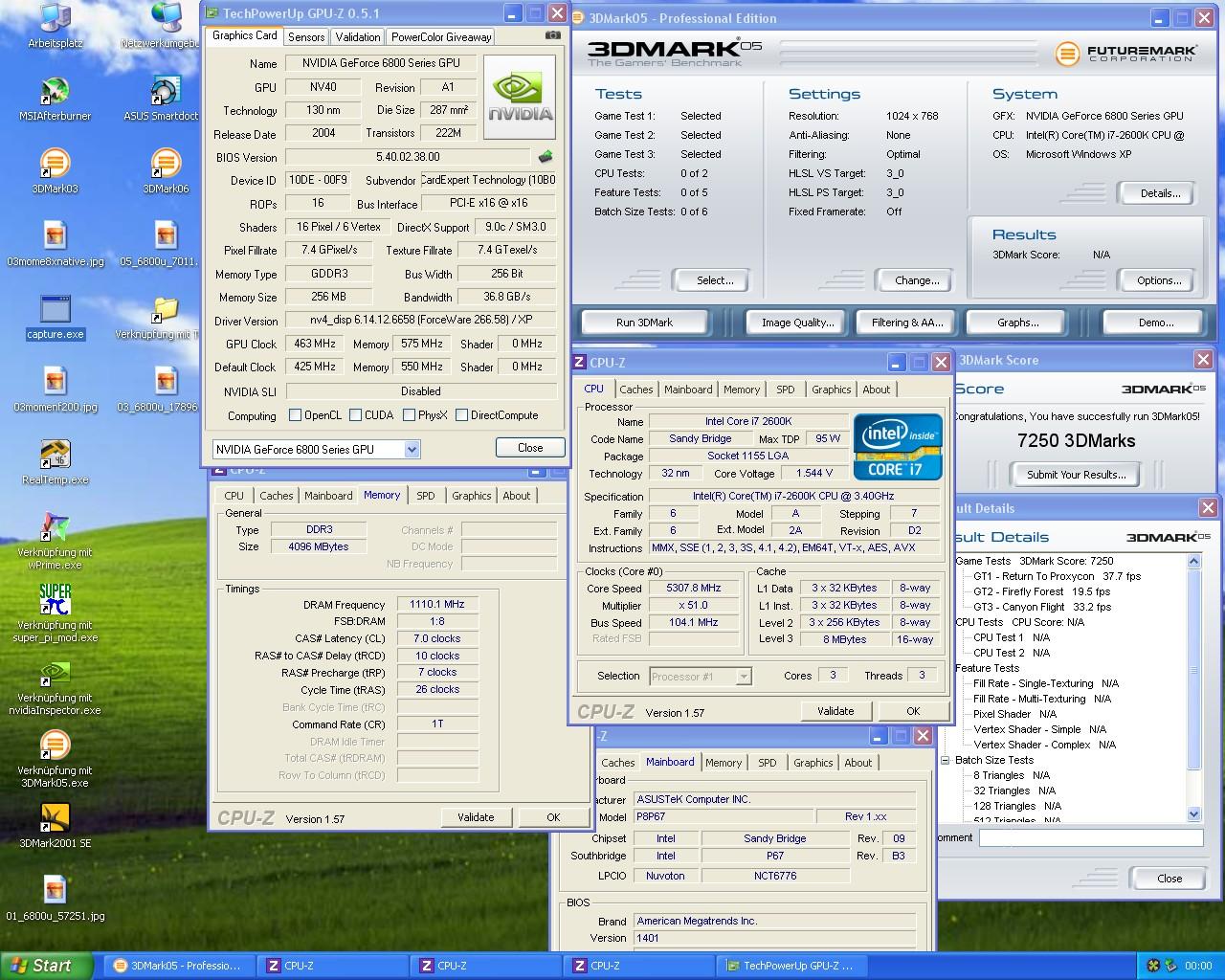1225x980 pixels.
Task: Switch to 3DMark05 taskbar button
Action: [178, 966]
